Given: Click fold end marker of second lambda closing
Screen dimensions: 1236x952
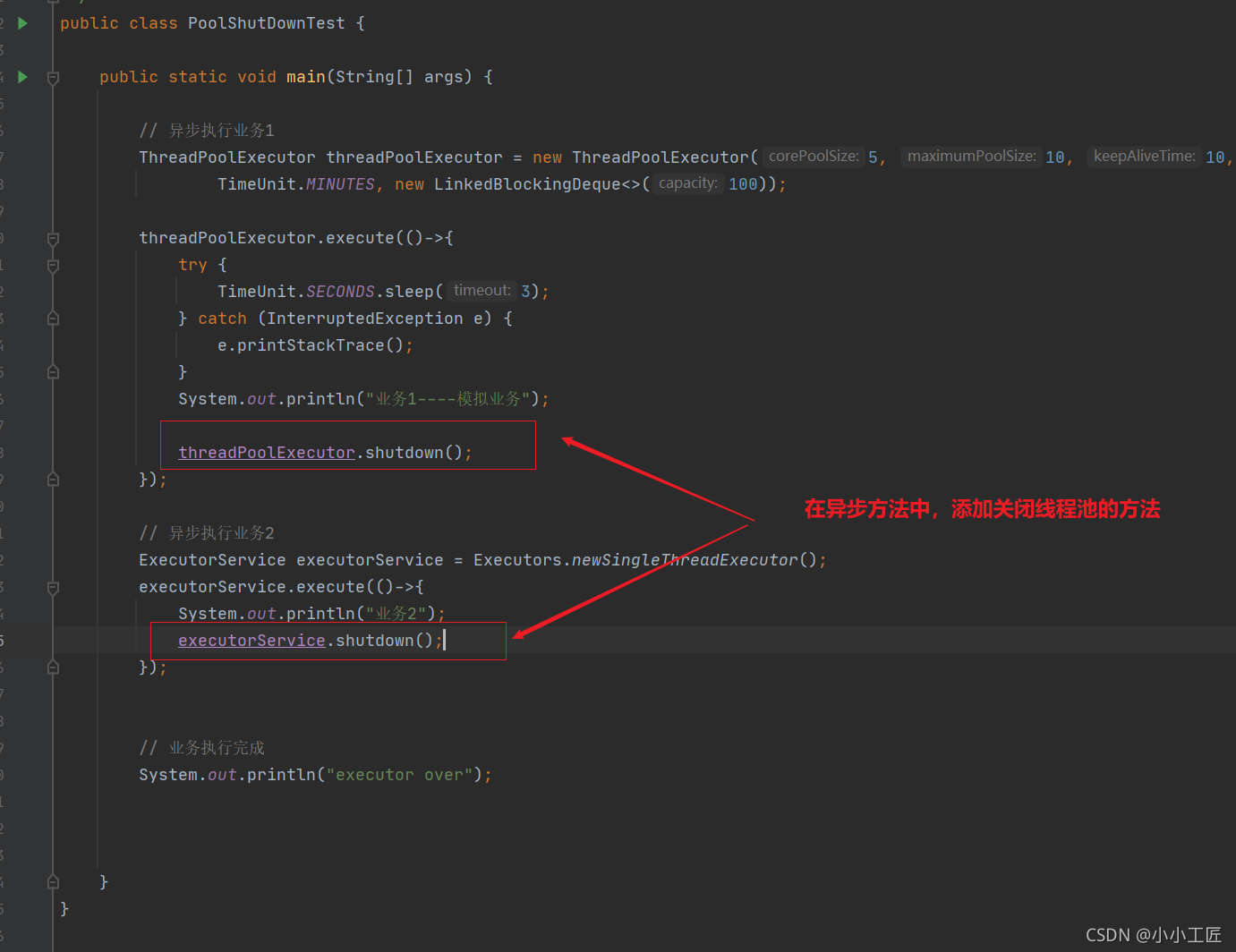Looking at the screenshot, I should (53, 667).
